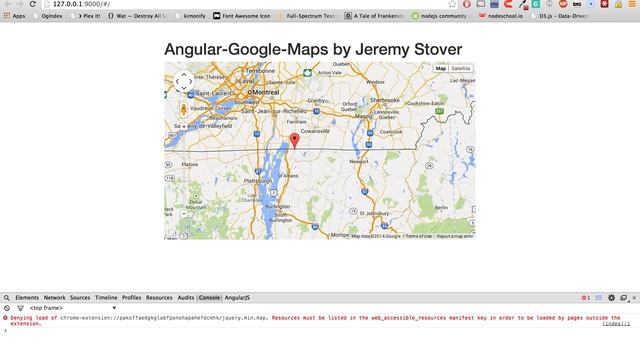Click the teal C extension icon

(536, 4)
